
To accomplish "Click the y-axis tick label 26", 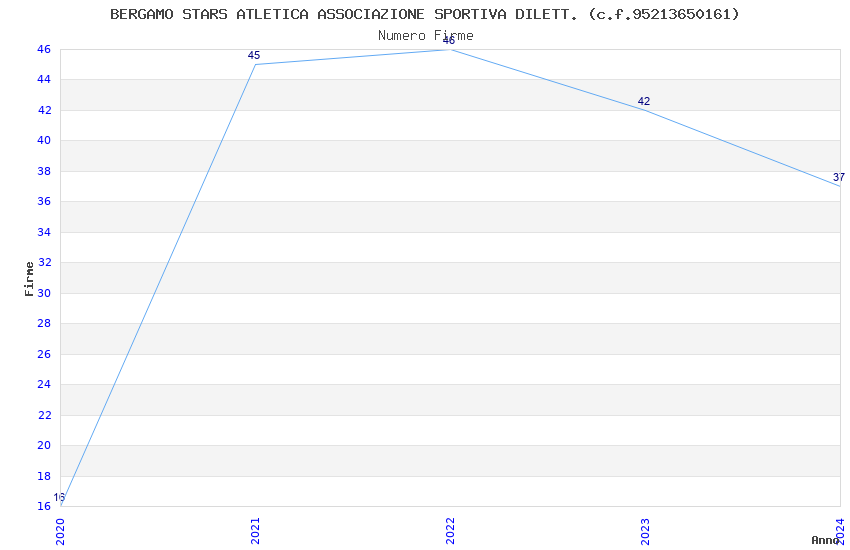I will (x=44, y=354).
